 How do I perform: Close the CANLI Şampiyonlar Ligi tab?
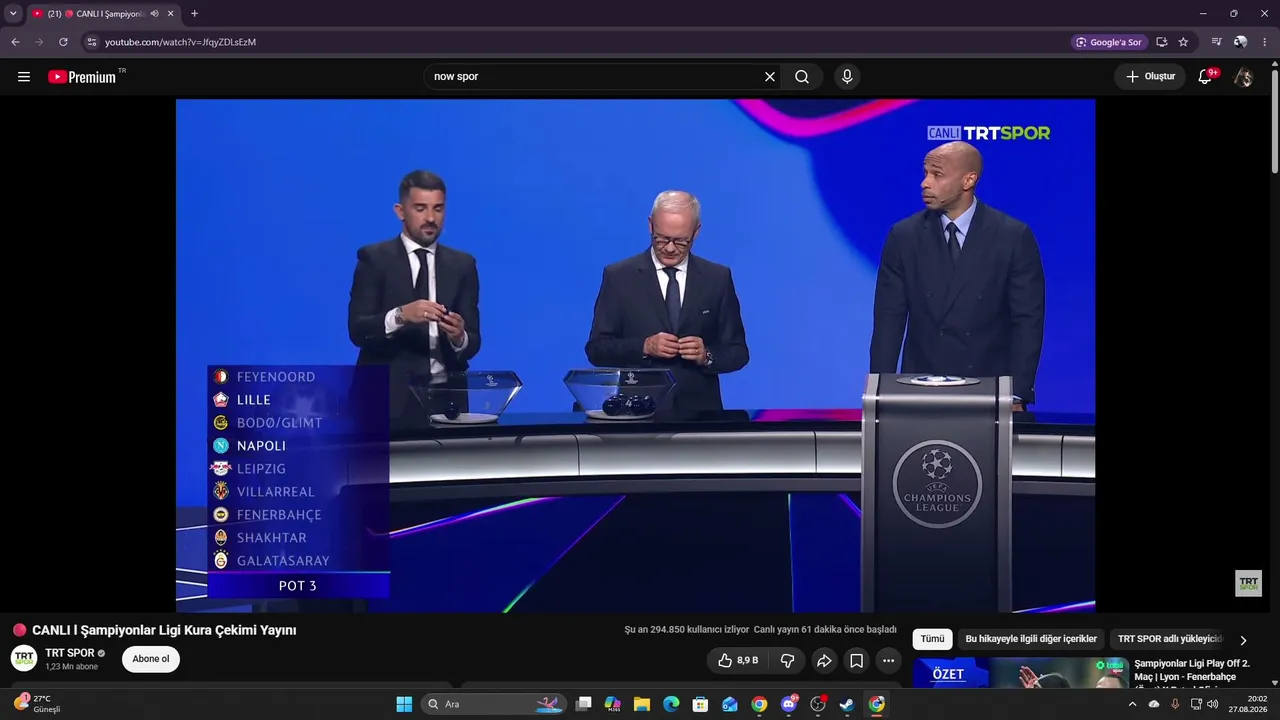(171, 14)
